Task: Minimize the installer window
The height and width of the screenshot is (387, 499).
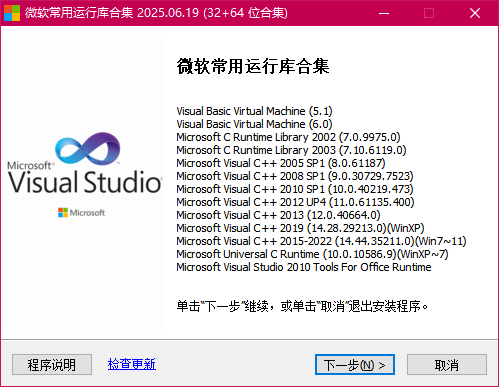Action: point(384,13)
